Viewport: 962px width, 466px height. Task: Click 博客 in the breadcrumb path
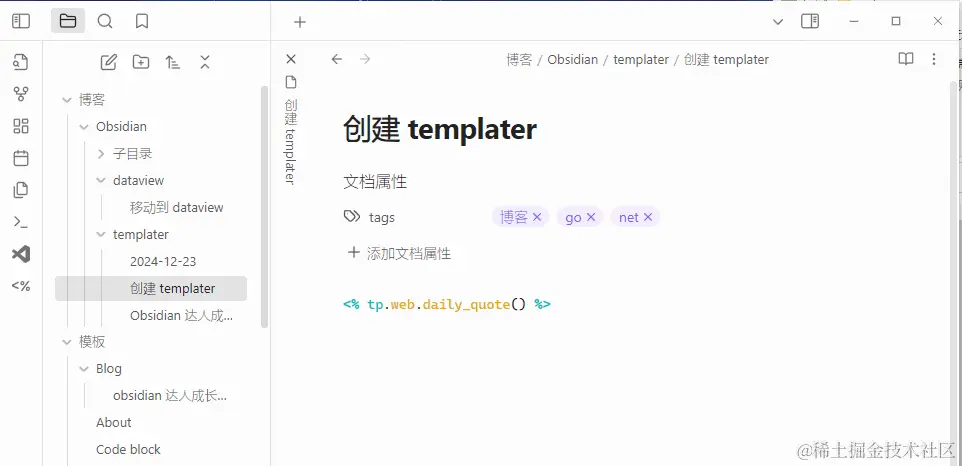point(519,59)
